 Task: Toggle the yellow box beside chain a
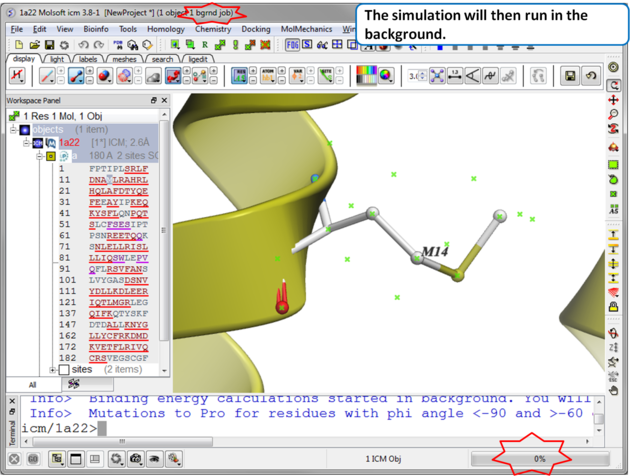pos(51,157)
